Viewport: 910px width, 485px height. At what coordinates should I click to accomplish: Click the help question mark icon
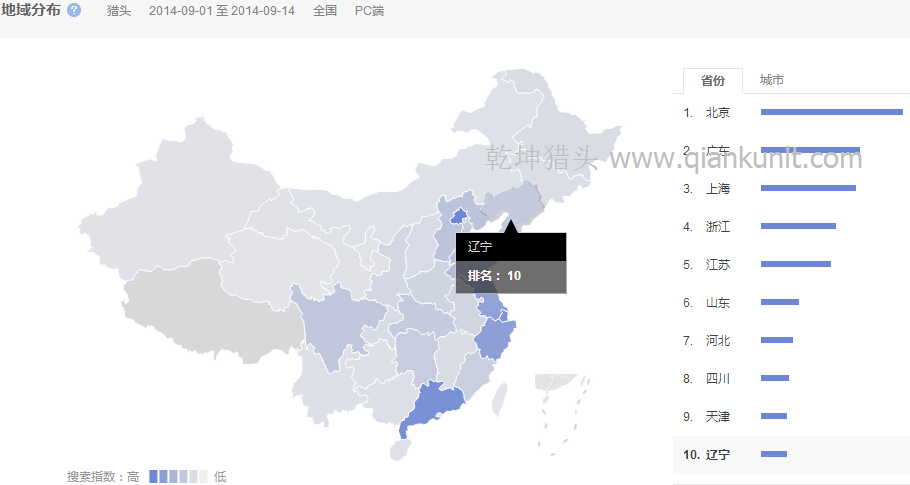(x=74, y=11)
